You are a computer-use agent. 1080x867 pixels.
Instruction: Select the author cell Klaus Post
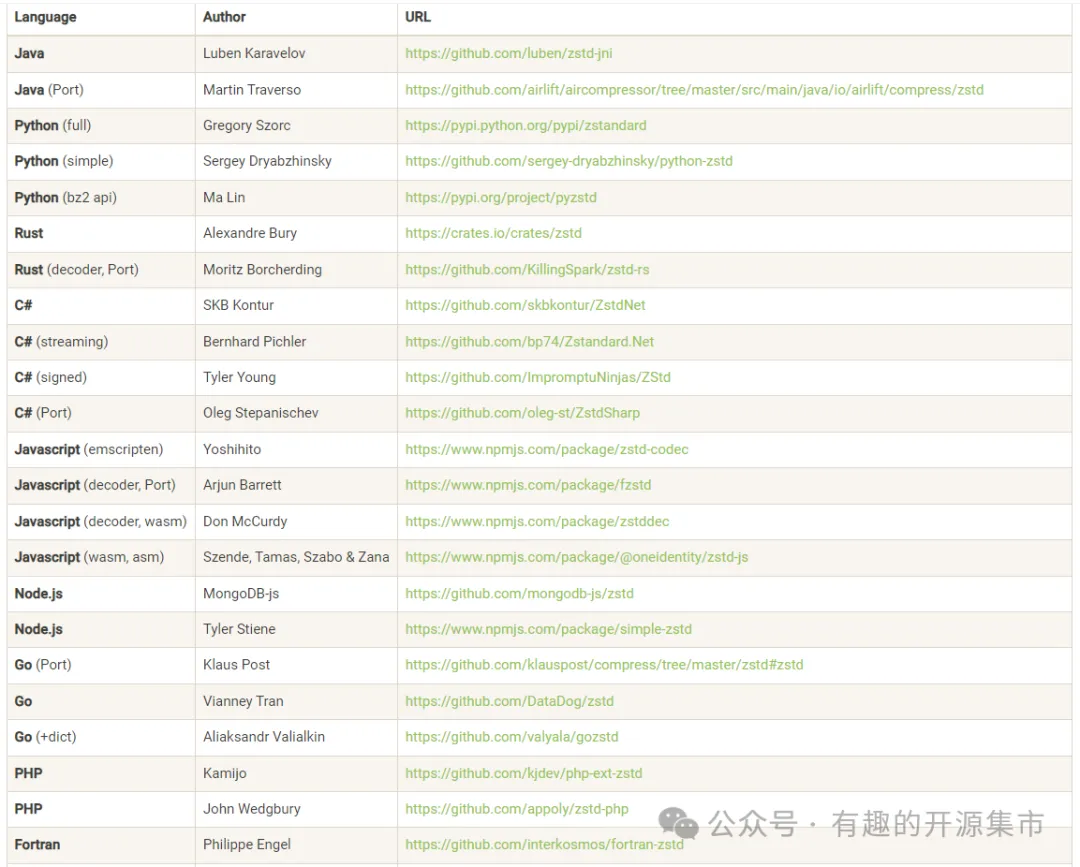click(x=296, y=665)
